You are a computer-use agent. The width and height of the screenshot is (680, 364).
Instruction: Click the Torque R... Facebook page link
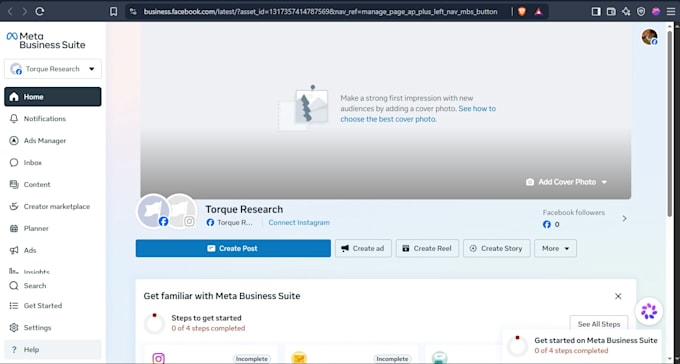click(x=230, y=223)
